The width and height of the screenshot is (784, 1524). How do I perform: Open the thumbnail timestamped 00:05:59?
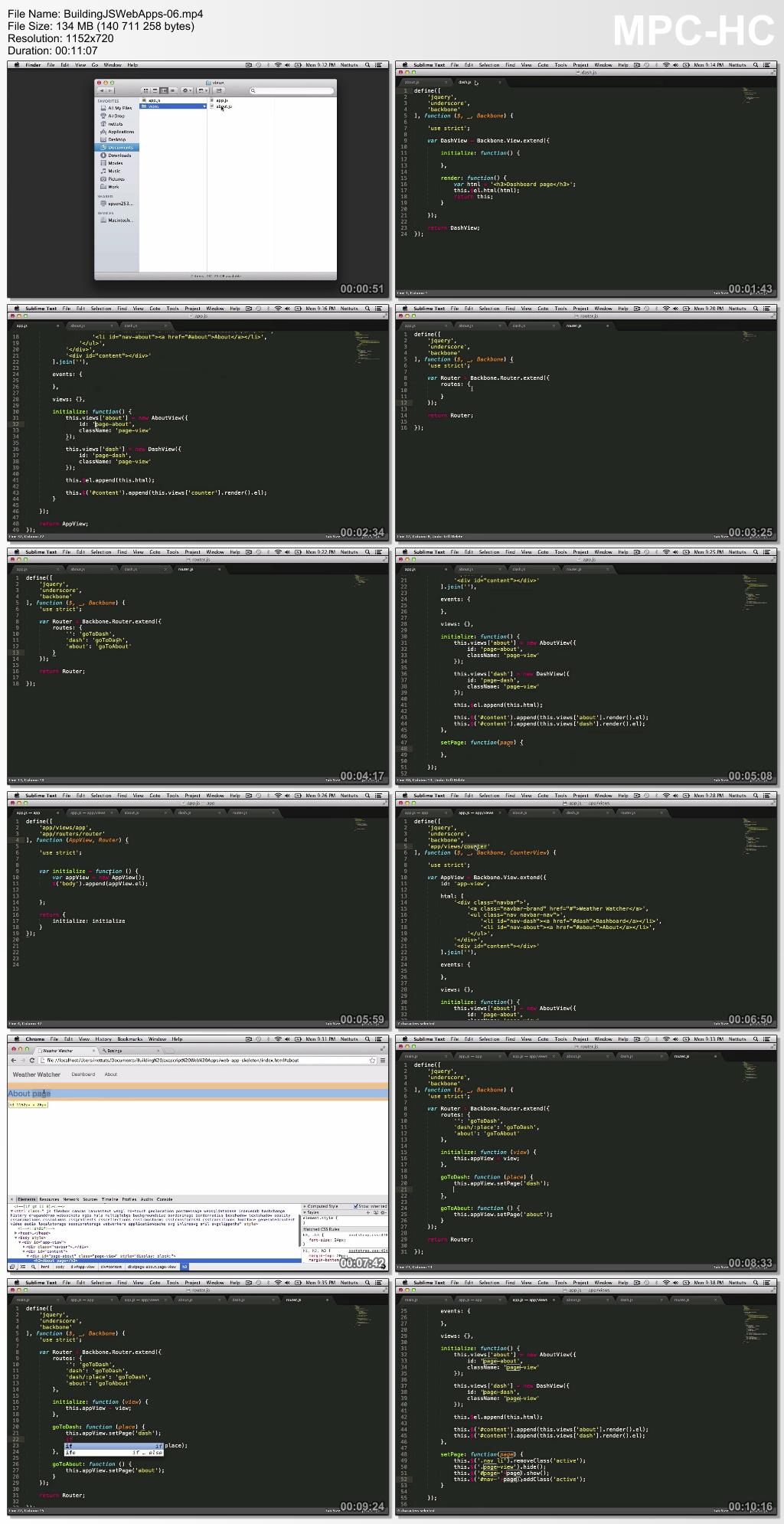pos(198,910)
